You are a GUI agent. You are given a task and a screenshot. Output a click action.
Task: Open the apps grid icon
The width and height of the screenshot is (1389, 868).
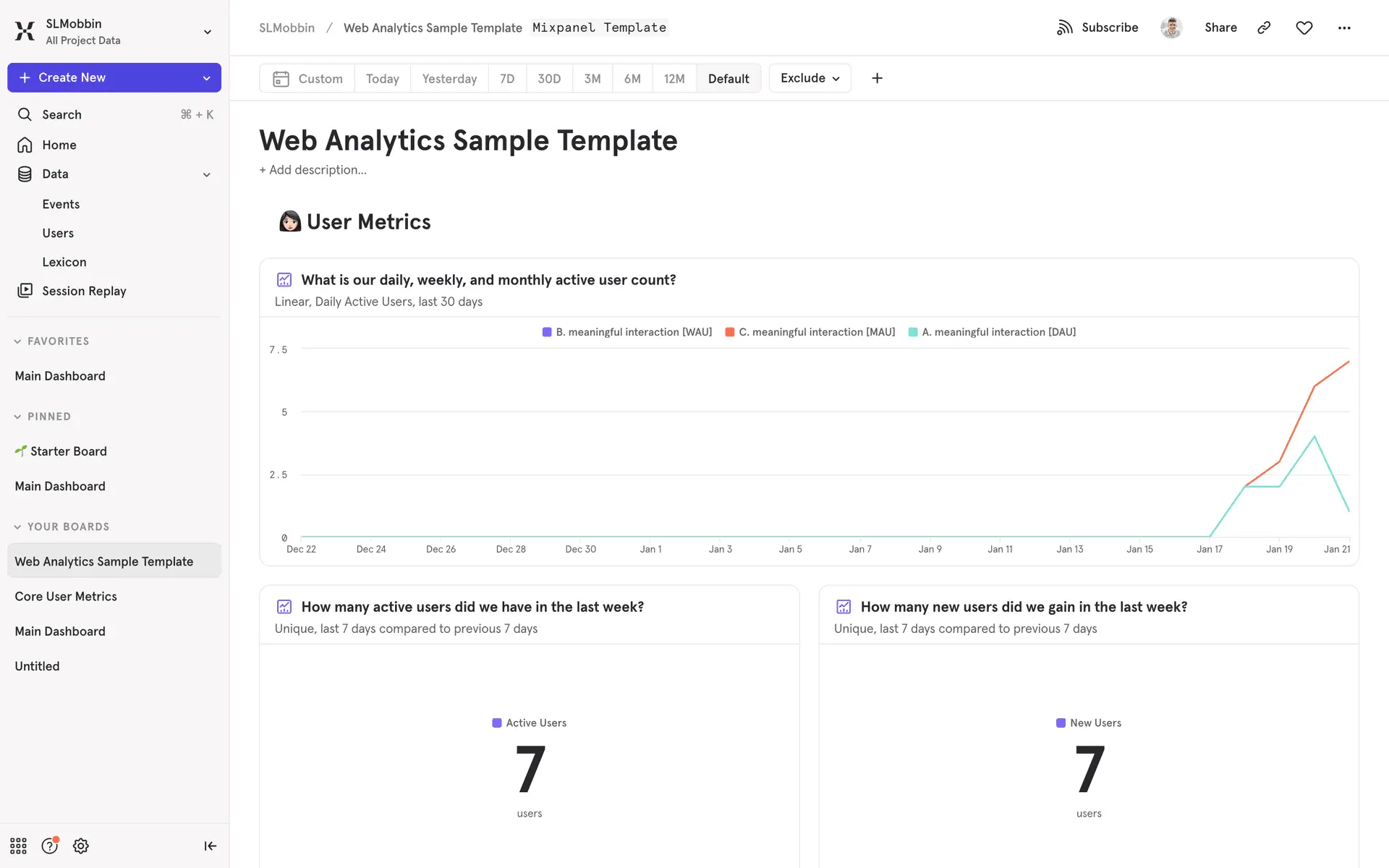[x=18, y=846]
